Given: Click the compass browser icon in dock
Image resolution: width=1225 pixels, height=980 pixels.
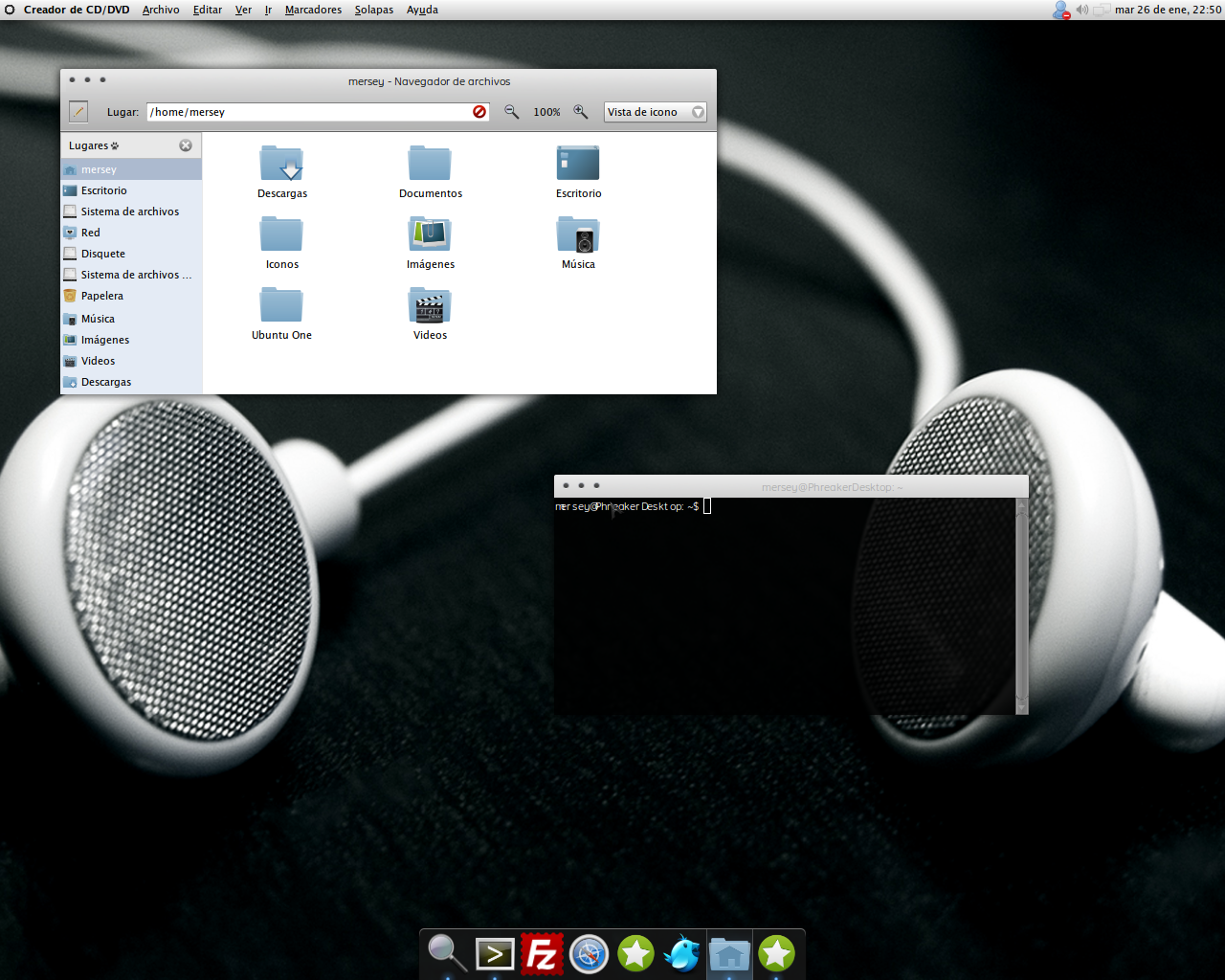Looking at the screenshot, I should tap(589, 954).
